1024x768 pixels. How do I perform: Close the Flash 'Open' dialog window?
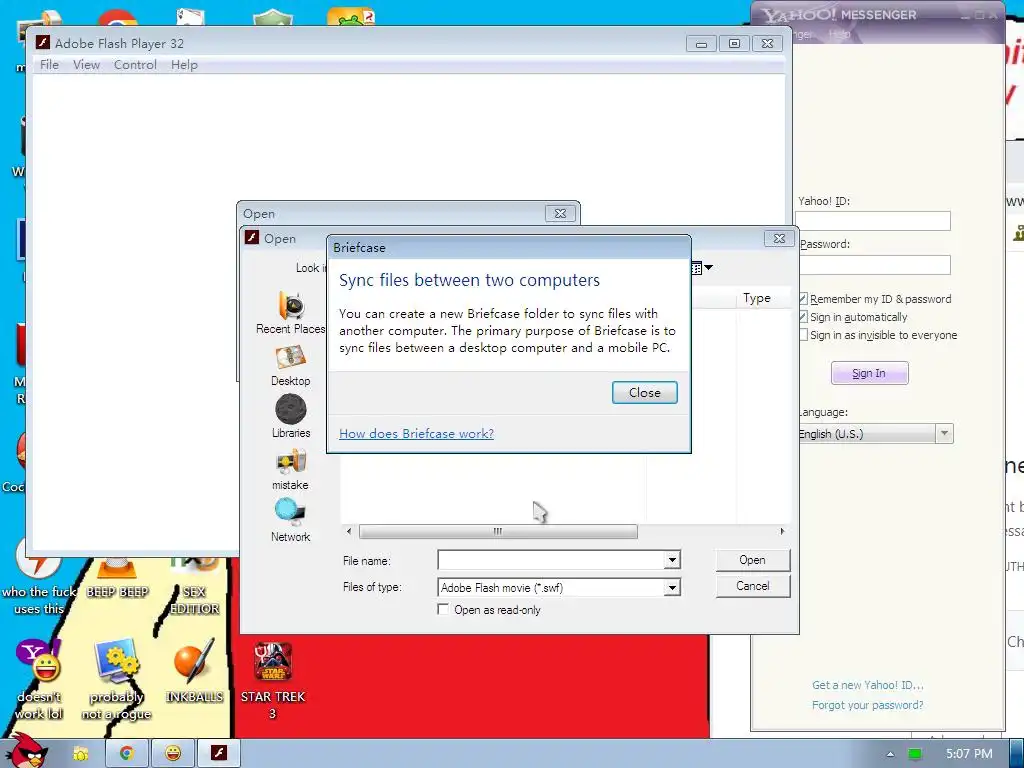[x=779, y=238]
